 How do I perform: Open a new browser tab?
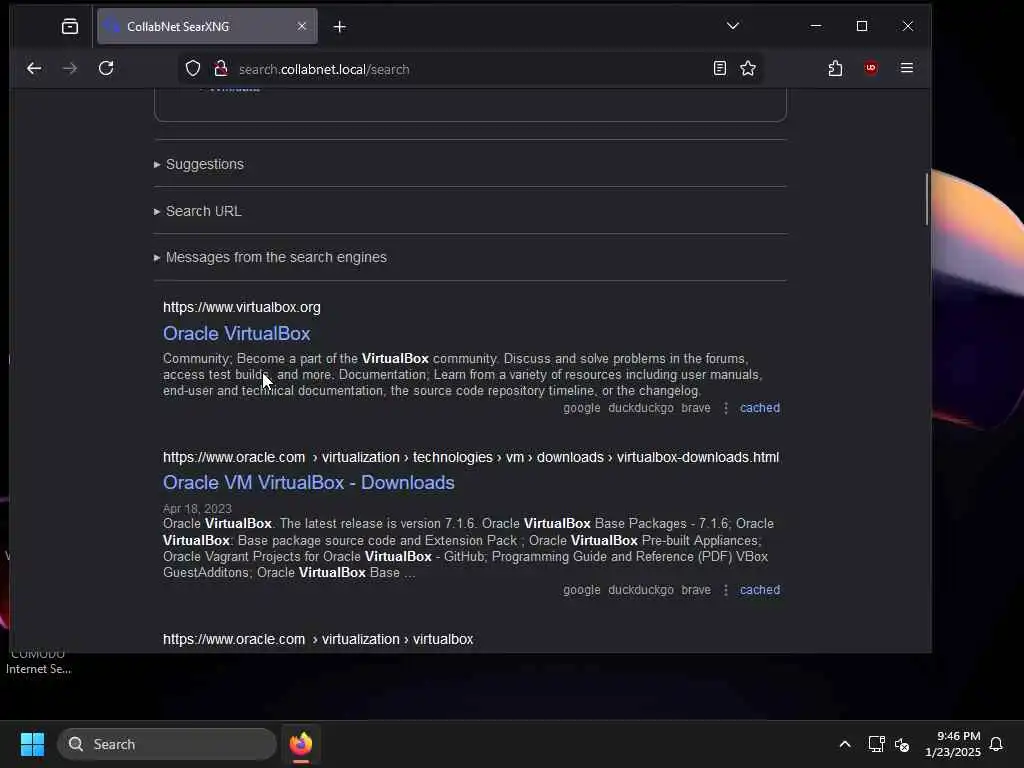pos(340,27)
